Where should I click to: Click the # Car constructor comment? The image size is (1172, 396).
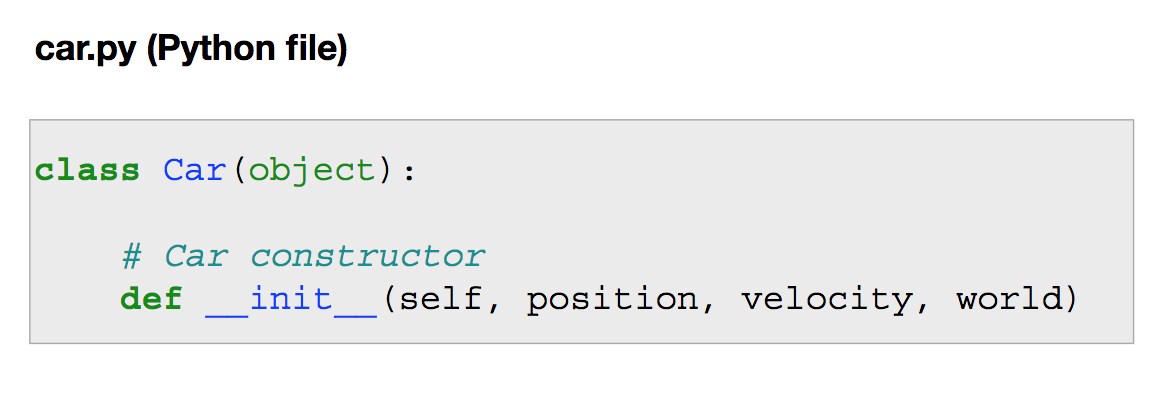[303, 257]
